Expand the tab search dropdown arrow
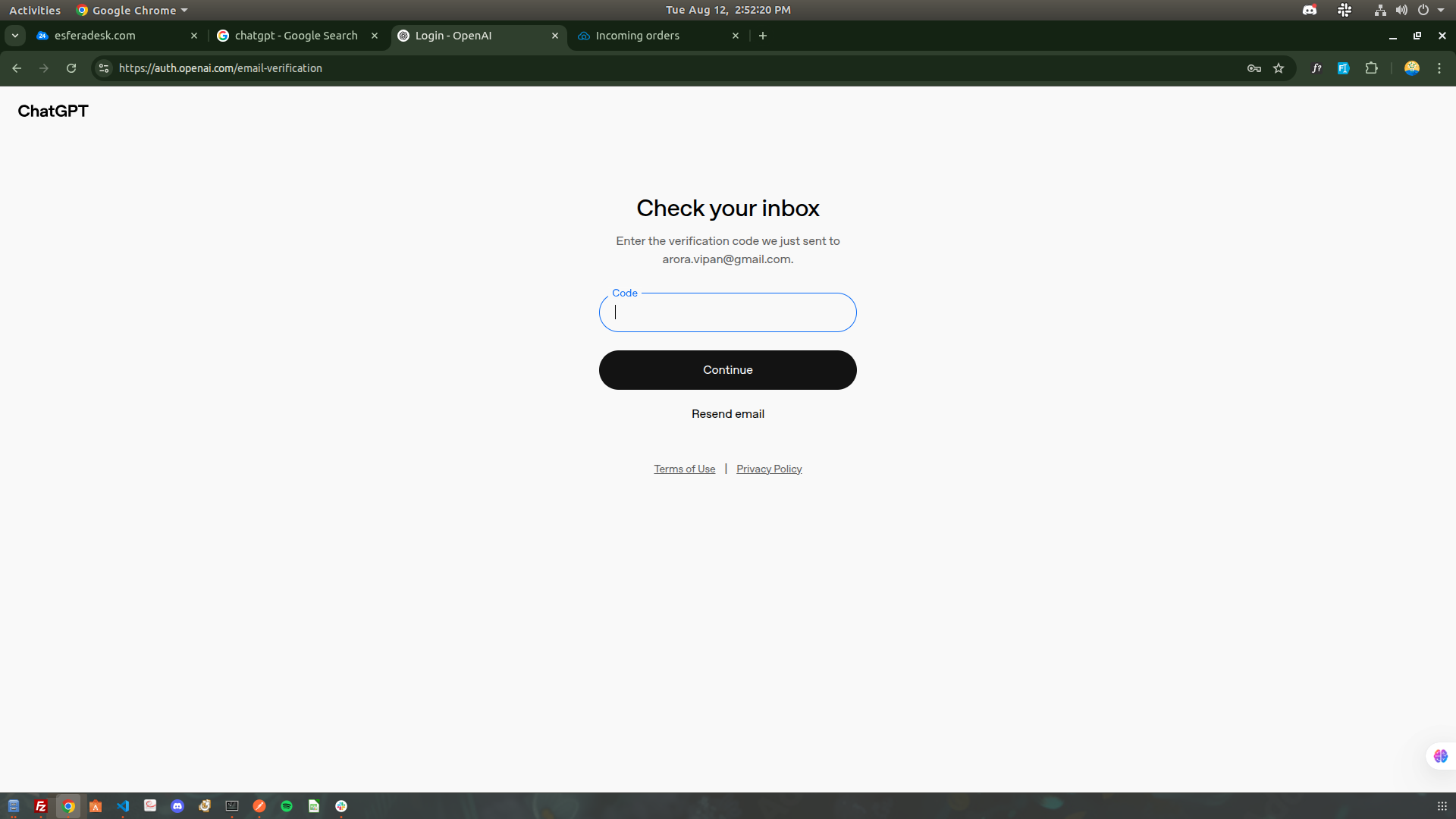Viewport: 1456px width, 819px height. tap(15, 36)
